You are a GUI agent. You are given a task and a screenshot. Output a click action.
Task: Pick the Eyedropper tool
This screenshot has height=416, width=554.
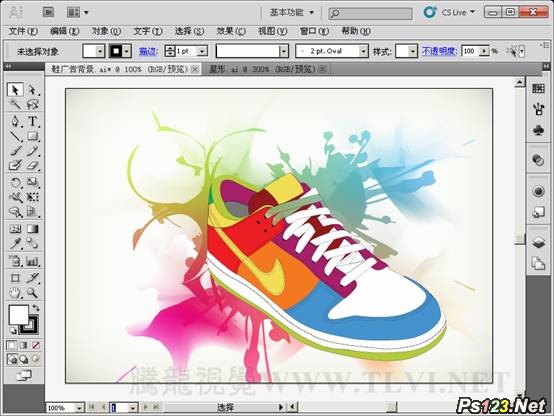[x=15, y=243]
